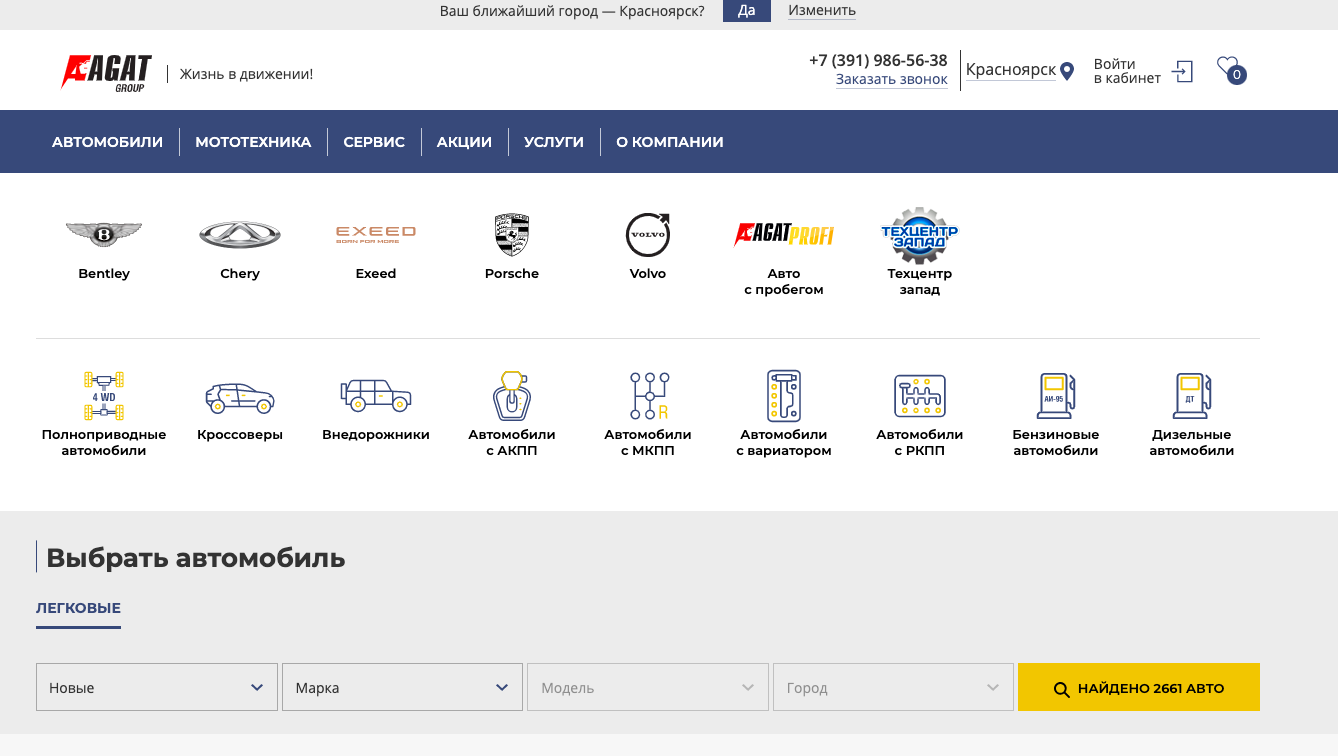Open the О компании menu

pos(670,142)
